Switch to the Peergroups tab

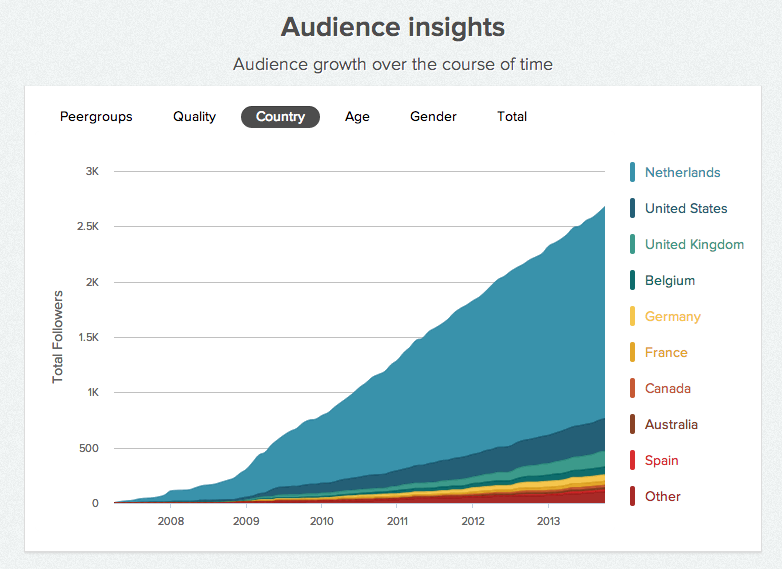pos(96,117)
